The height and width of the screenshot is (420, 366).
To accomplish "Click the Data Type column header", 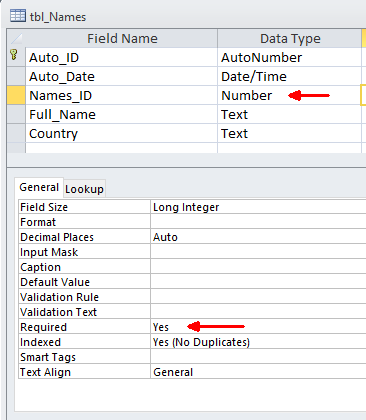I will [290, 38].
